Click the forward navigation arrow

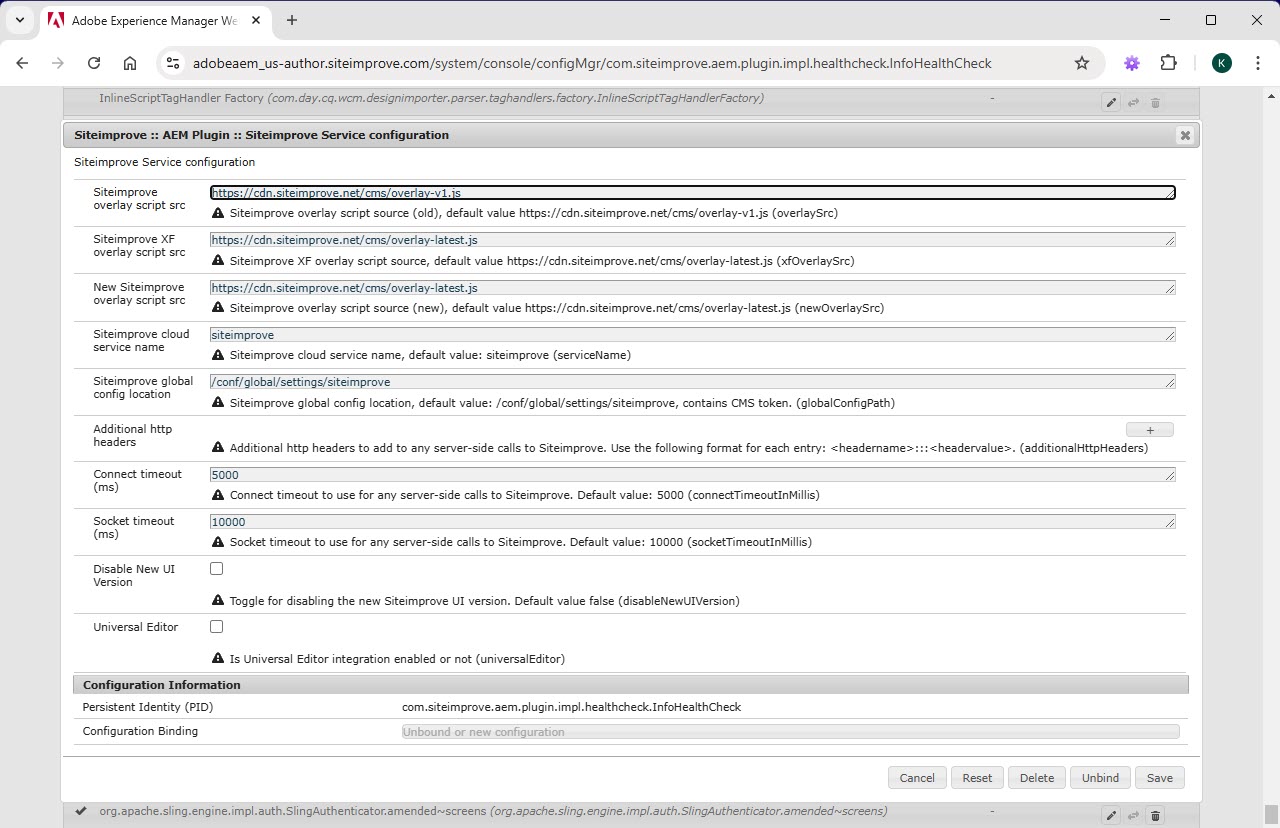[58, 63]
